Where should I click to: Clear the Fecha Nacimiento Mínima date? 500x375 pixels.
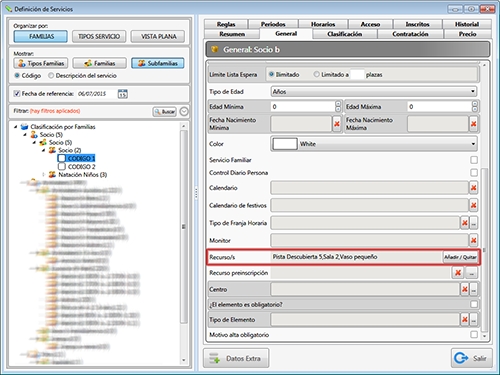click(337, 124)
